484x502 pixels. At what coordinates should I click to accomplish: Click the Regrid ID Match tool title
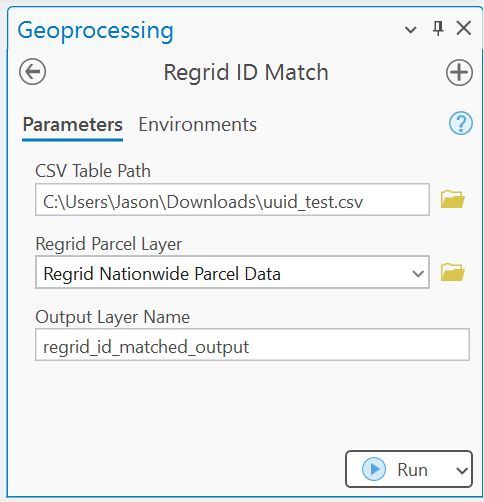click(246, 72)
